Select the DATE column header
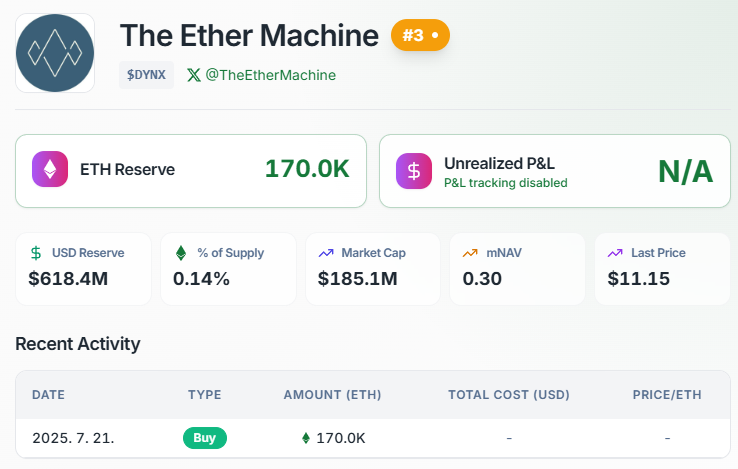The height and width of the screenshot is (469, 738). [x=48, y=395]
